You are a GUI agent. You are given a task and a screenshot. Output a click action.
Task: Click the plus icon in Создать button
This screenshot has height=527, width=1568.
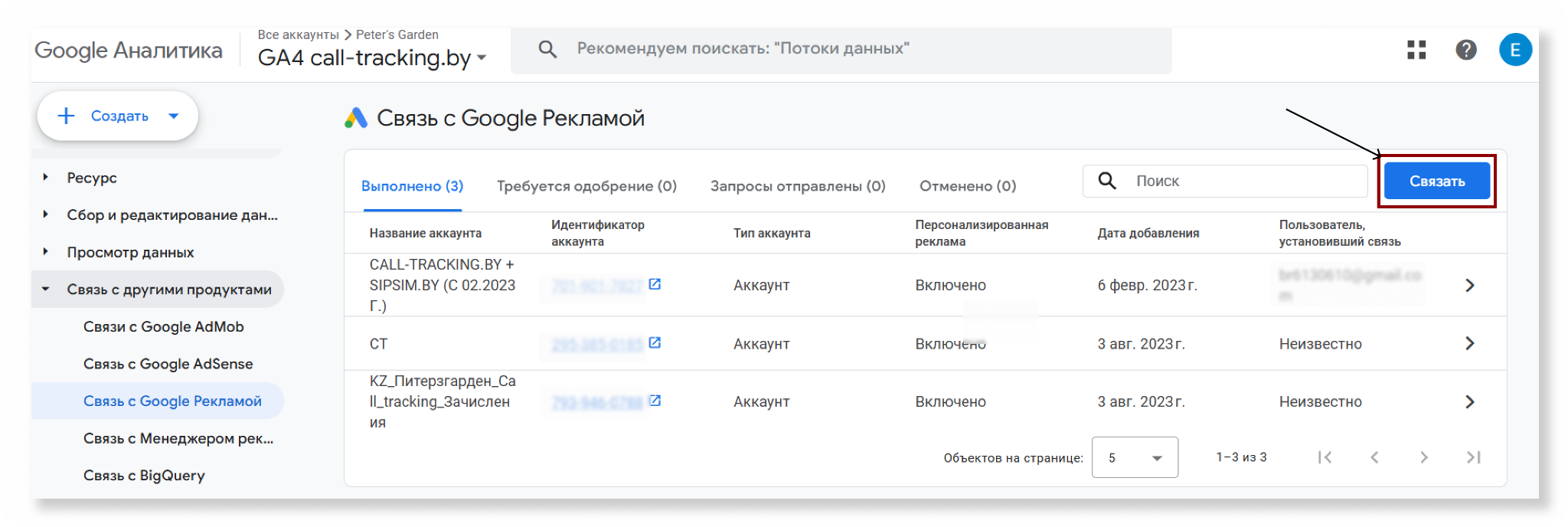pyautogui.click(x=67, y=116)
